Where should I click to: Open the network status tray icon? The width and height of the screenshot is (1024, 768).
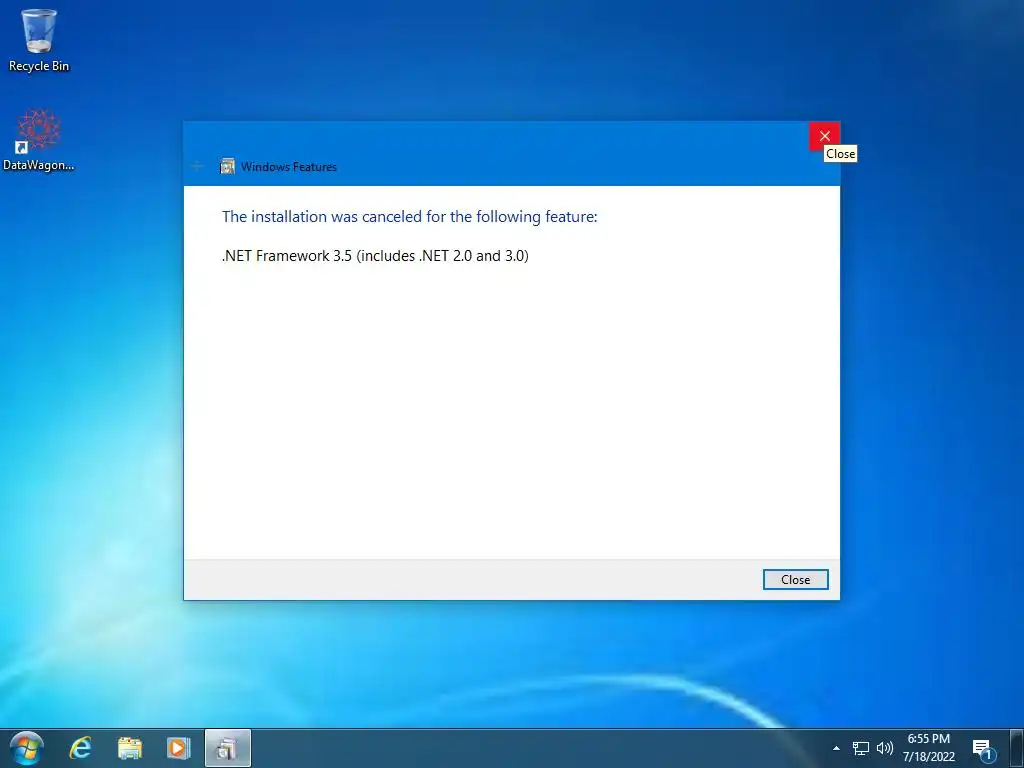(x=861, y=748)
